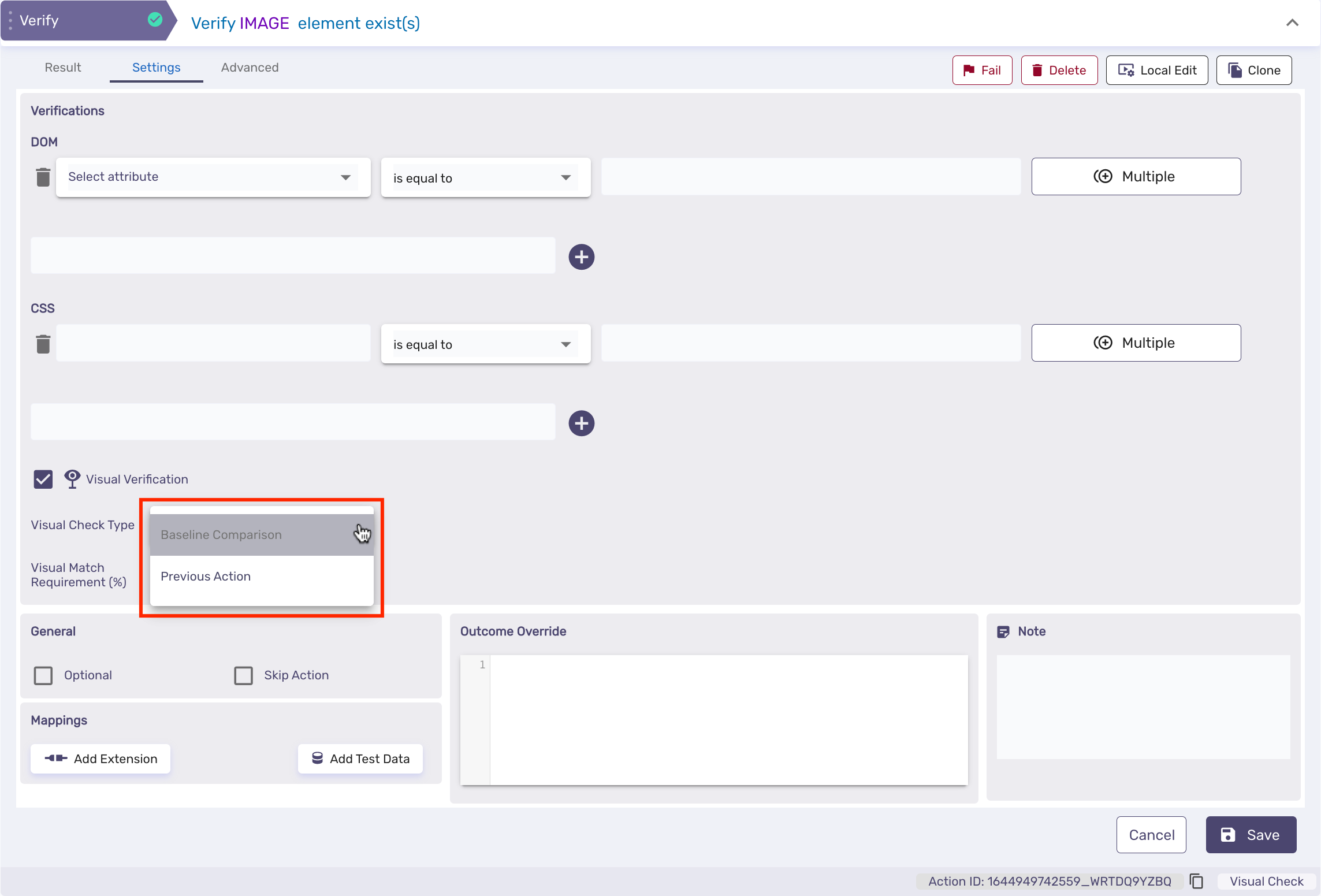The width and height of the screenshot is (1321, 896).
Task: Click the green check status icon in Verify header
Action: pyautogui.click(x=155, y=20)
